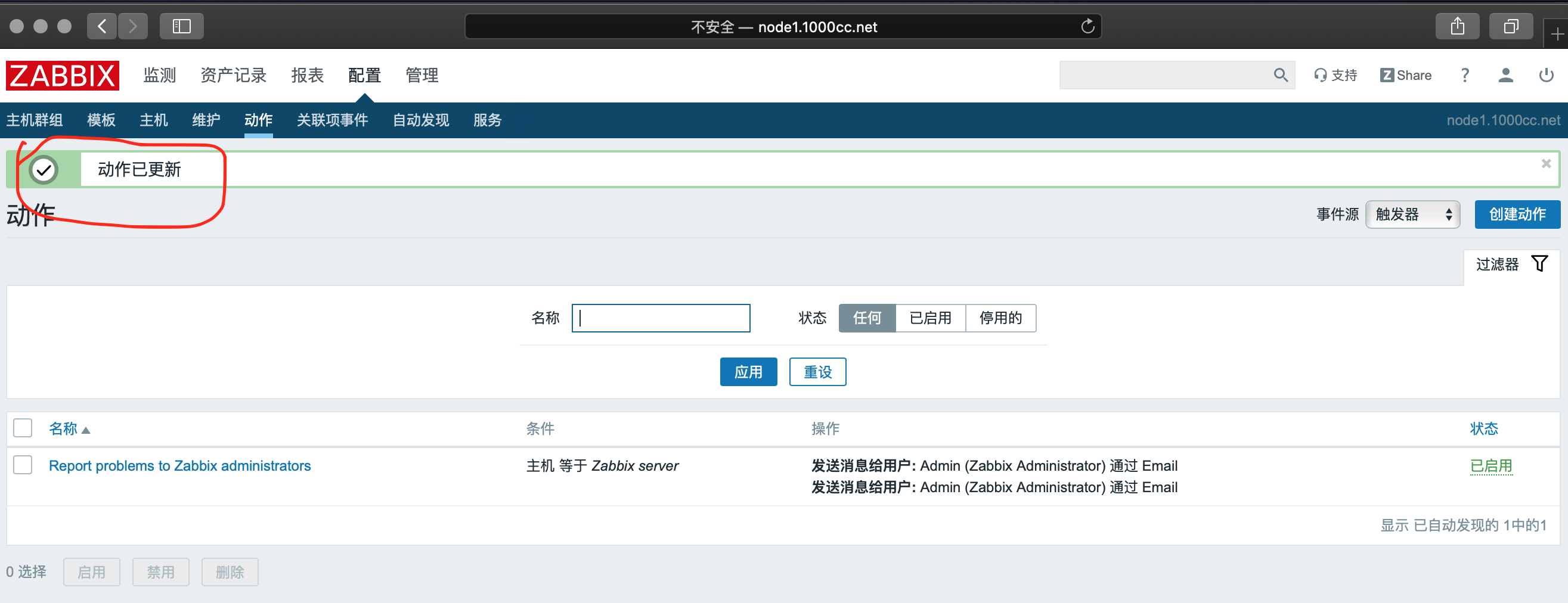The width and height of the screenshot is (1568, 603).
Task: Sort the list by 名称 column
Action: [x=63, y=428]
